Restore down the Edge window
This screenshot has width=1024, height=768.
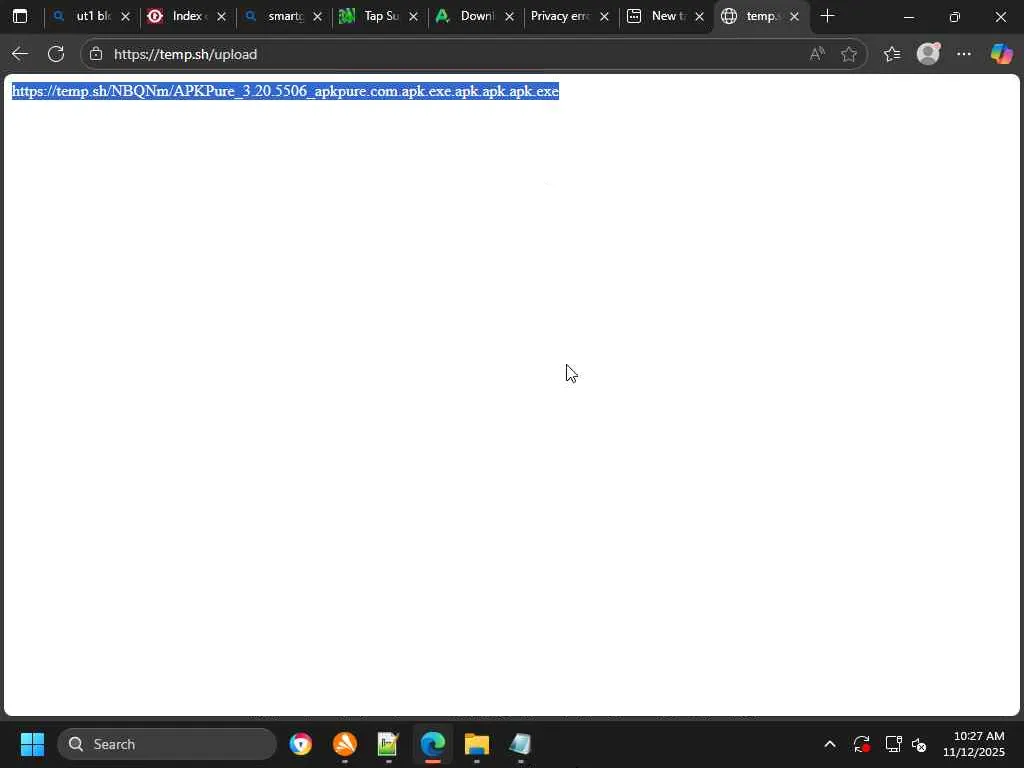click(x=955, y=17)
